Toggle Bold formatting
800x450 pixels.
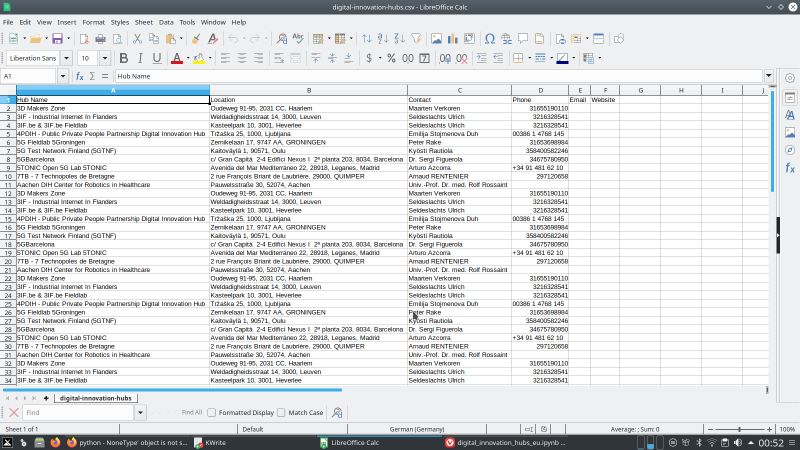point(123,58)
